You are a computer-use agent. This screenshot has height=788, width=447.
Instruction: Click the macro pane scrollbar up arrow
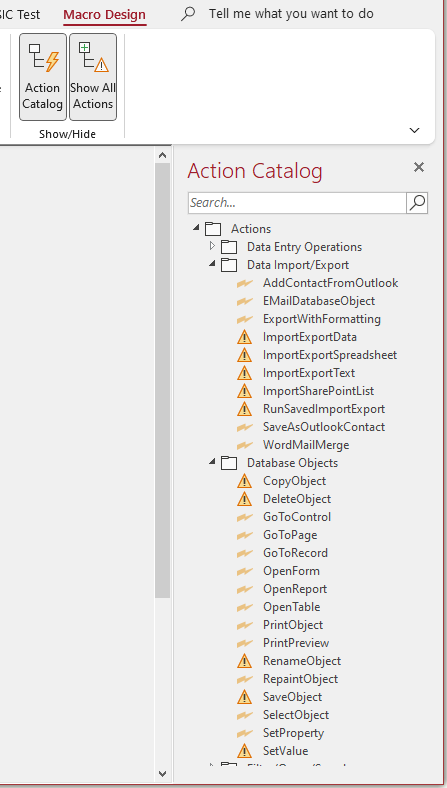click(162, 155)
